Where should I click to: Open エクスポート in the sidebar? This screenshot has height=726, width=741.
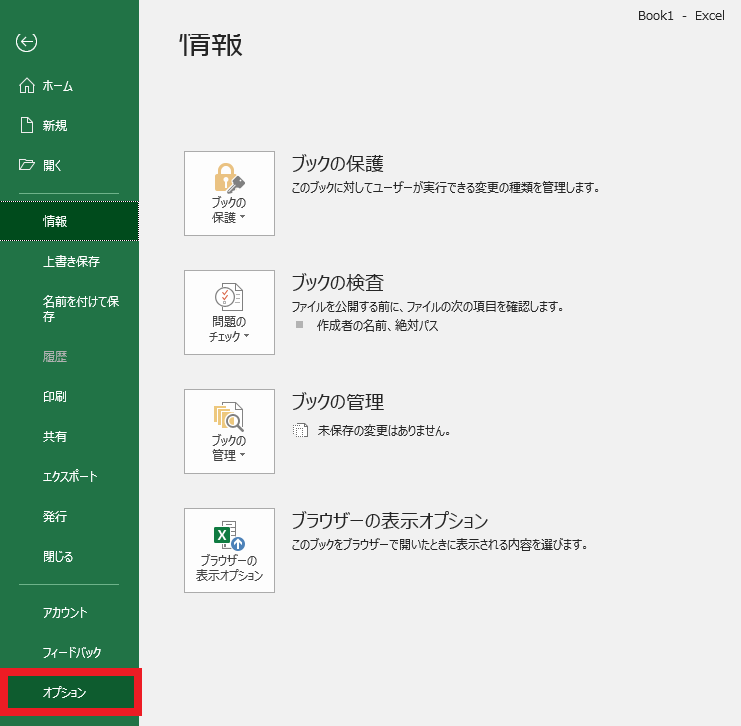tap(69, 476)
